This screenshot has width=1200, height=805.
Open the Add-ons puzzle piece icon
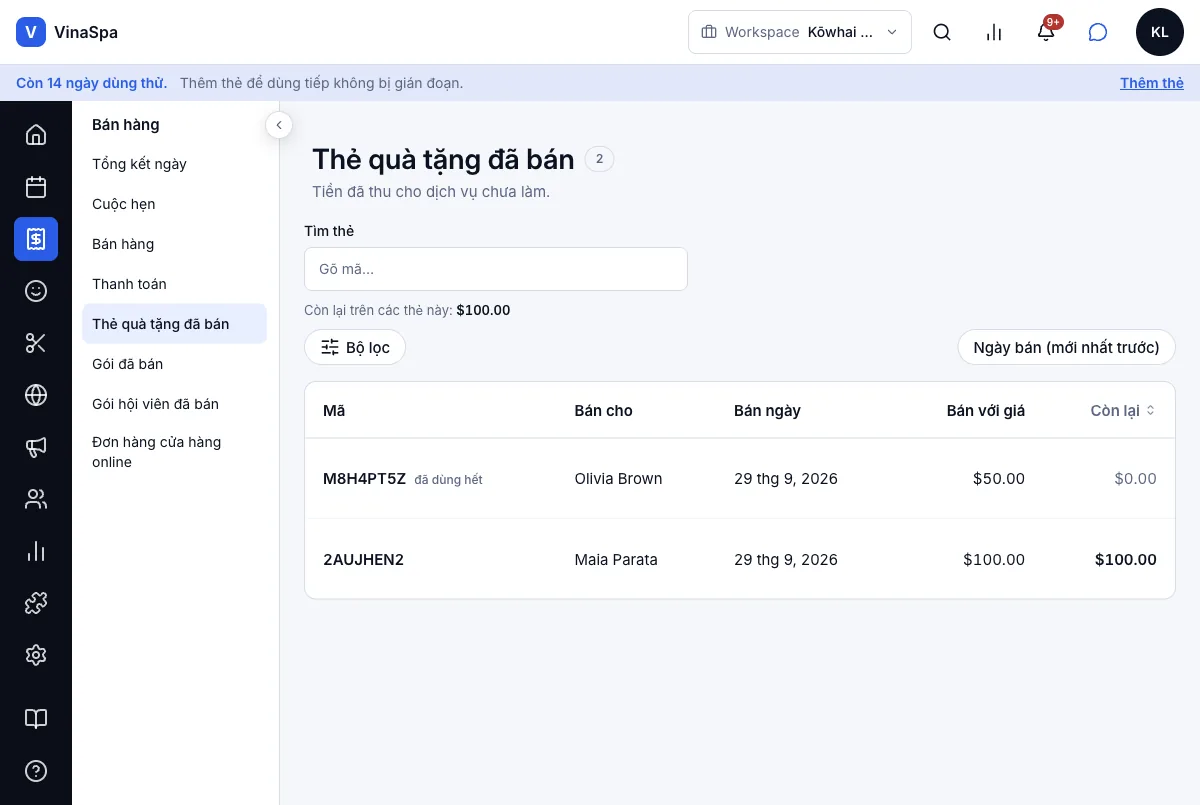[x=36, y=603]
